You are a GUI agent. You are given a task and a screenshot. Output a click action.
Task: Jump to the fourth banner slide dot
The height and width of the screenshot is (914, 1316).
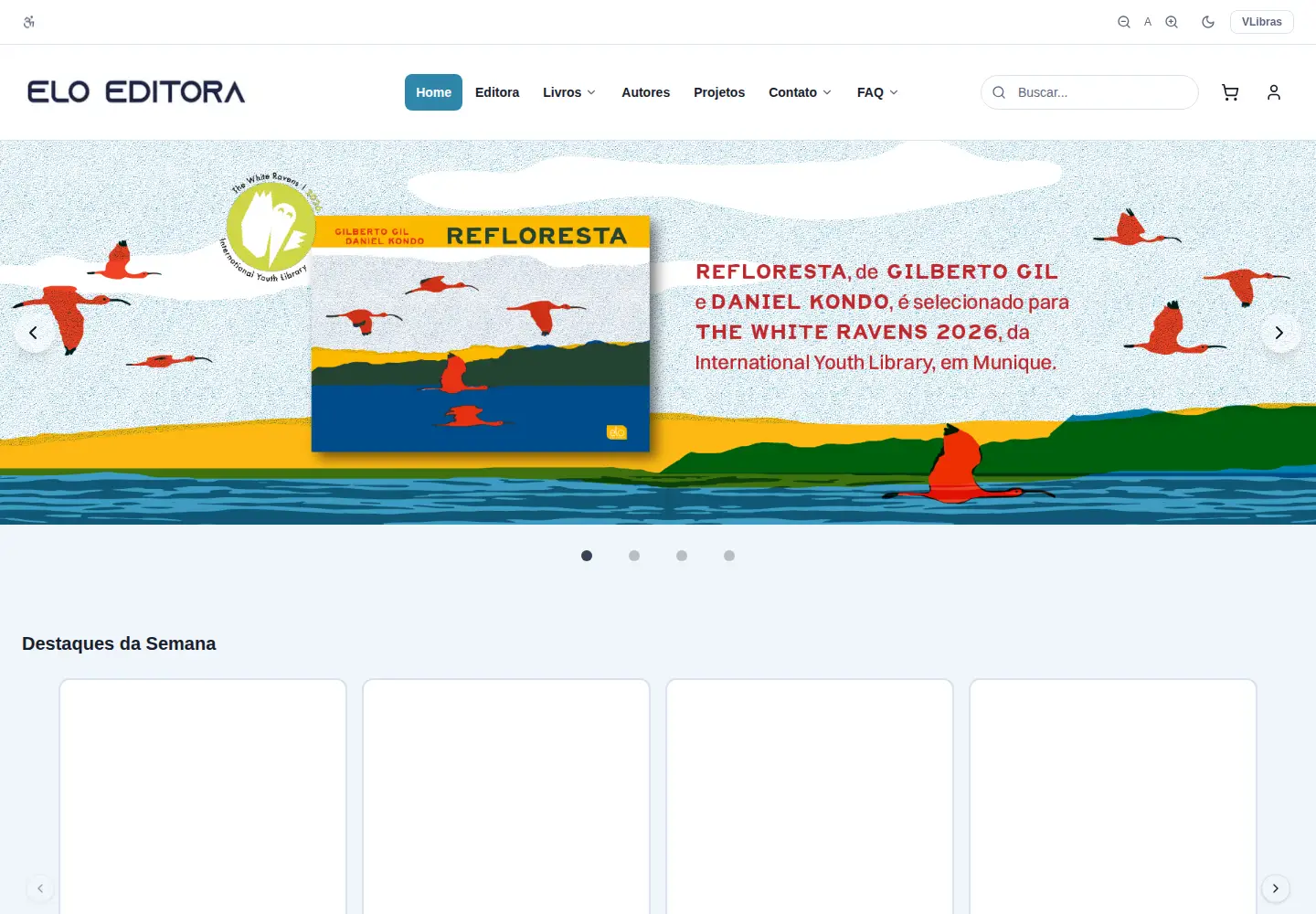(729, 556)
